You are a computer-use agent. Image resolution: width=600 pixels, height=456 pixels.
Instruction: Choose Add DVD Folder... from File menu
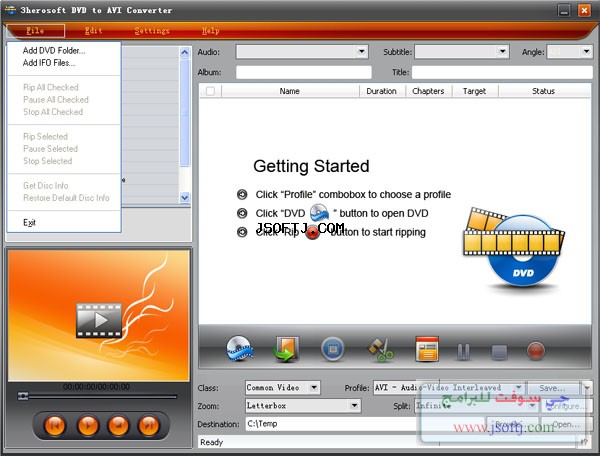[54, 50]
